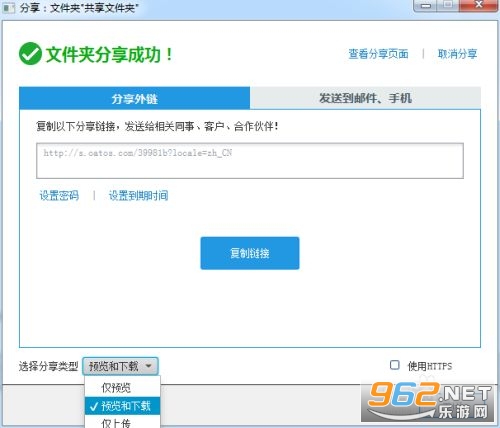Click the 选择分享类型 label
The height and width of the screenshot is (428, 500).
point(48,366)
